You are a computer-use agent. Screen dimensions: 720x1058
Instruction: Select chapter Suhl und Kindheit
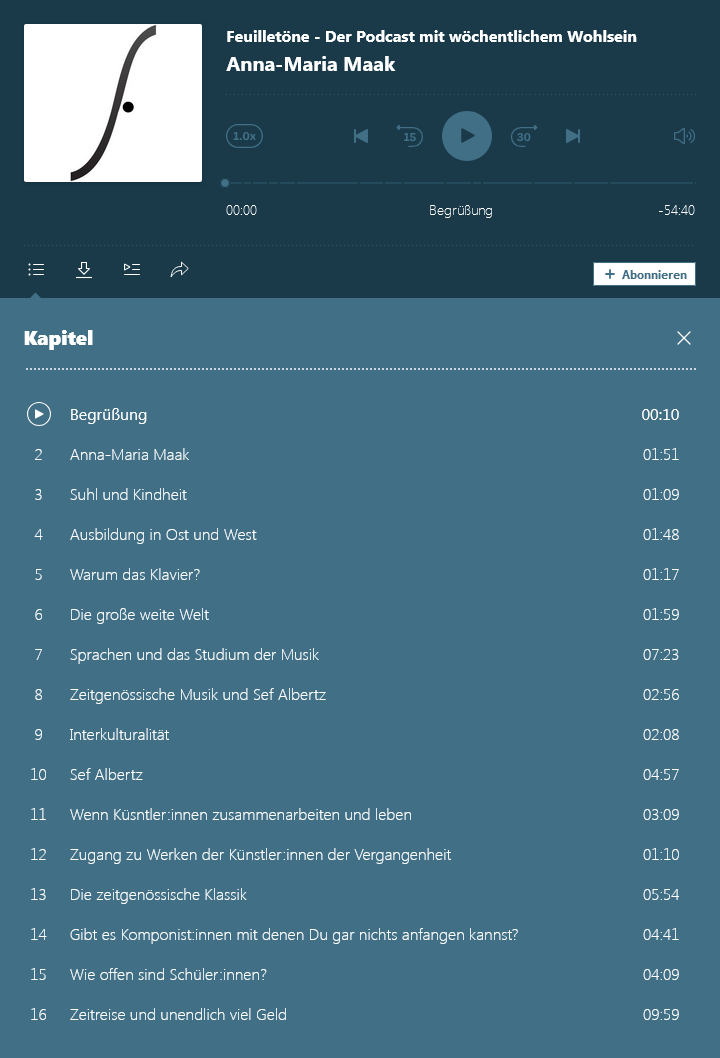pyautogui.click(x=128, y=494)
